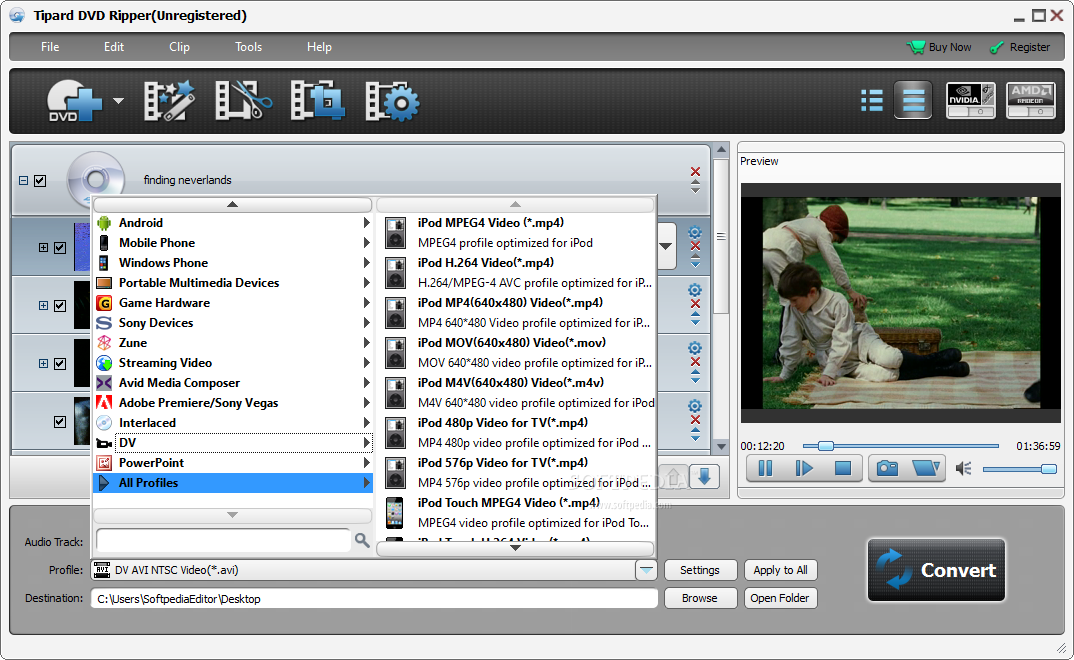Screen dimensions: 1074x660
Task: Remove the third title using red X
Action: [x=695, y=361]
